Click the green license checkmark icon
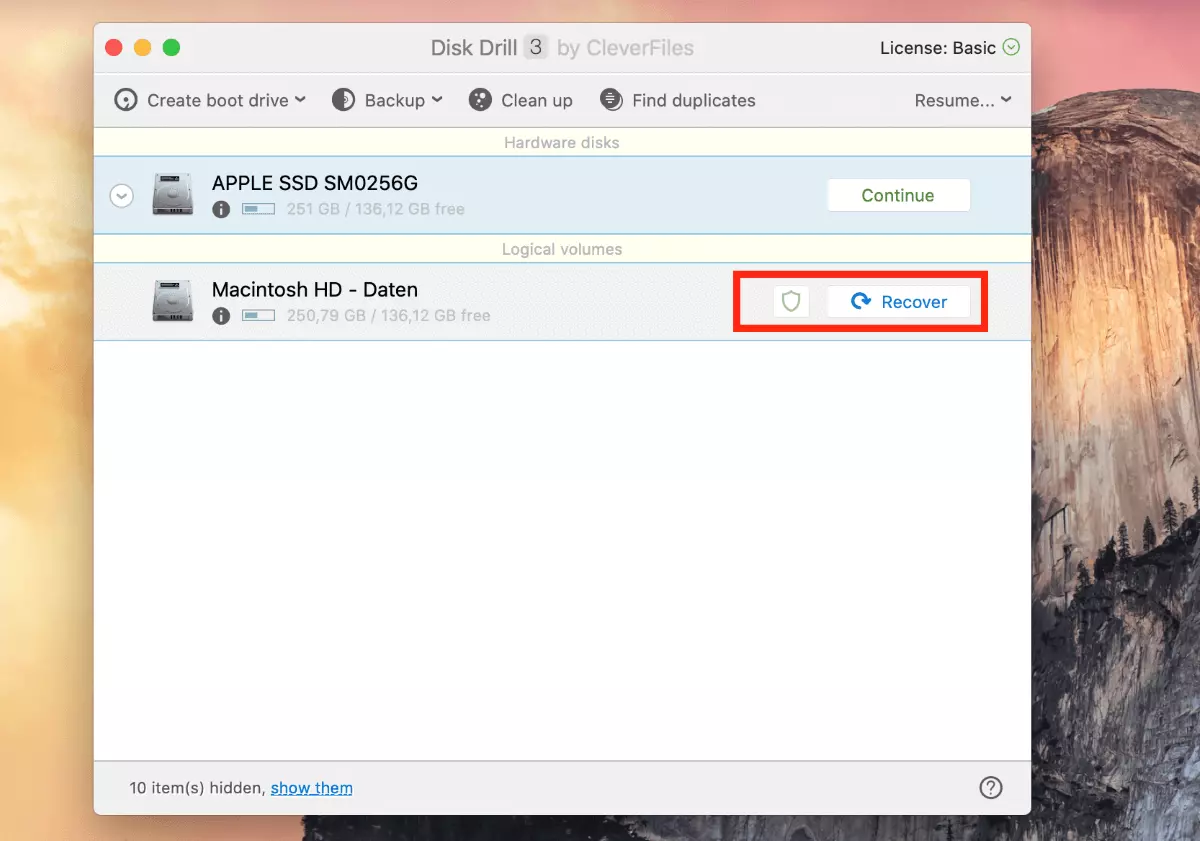 (x=1011, y=47)
